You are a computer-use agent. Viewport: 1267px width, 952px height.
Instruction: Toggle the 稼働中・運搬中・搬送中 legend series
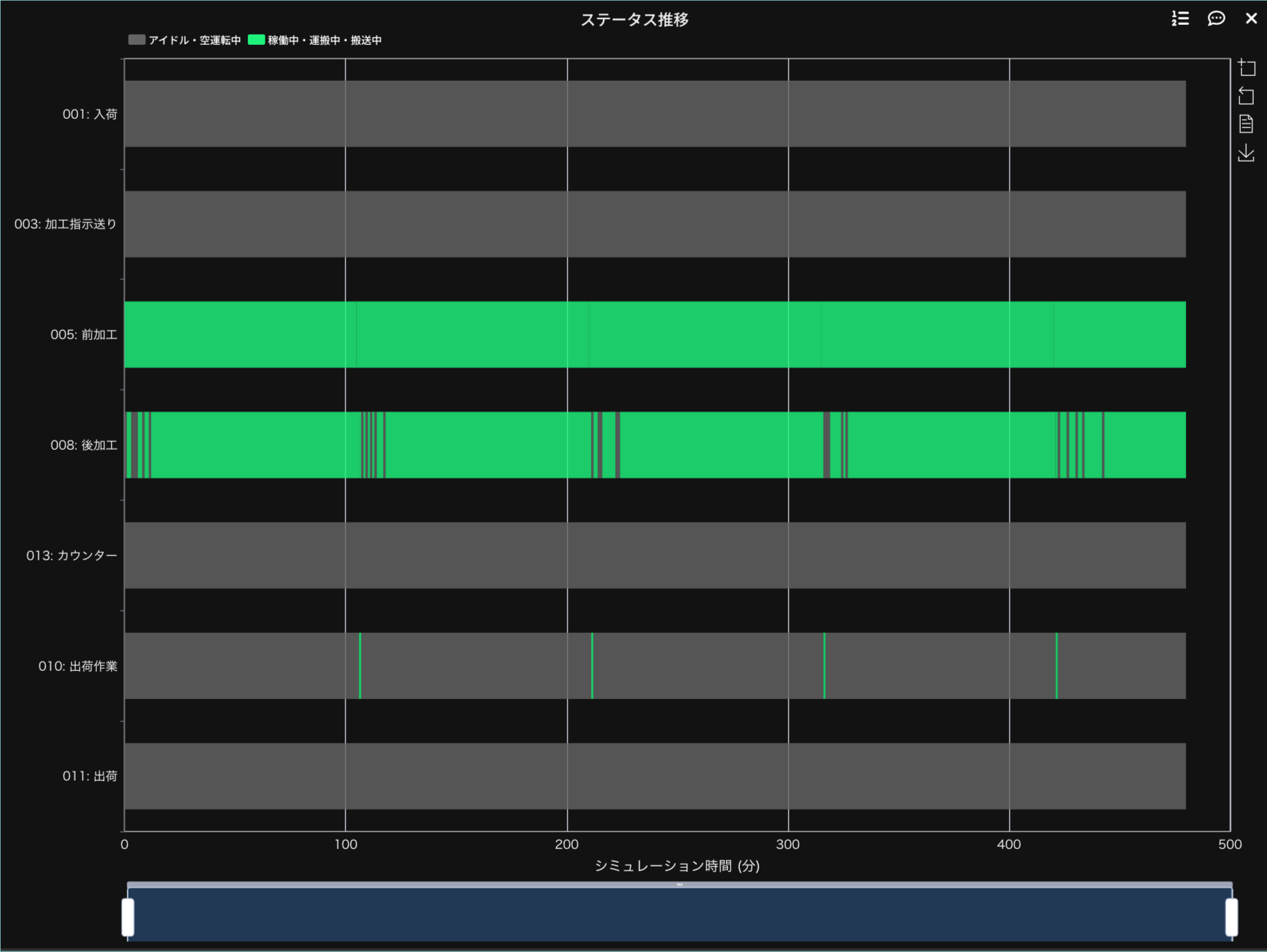tap(315, 40)
